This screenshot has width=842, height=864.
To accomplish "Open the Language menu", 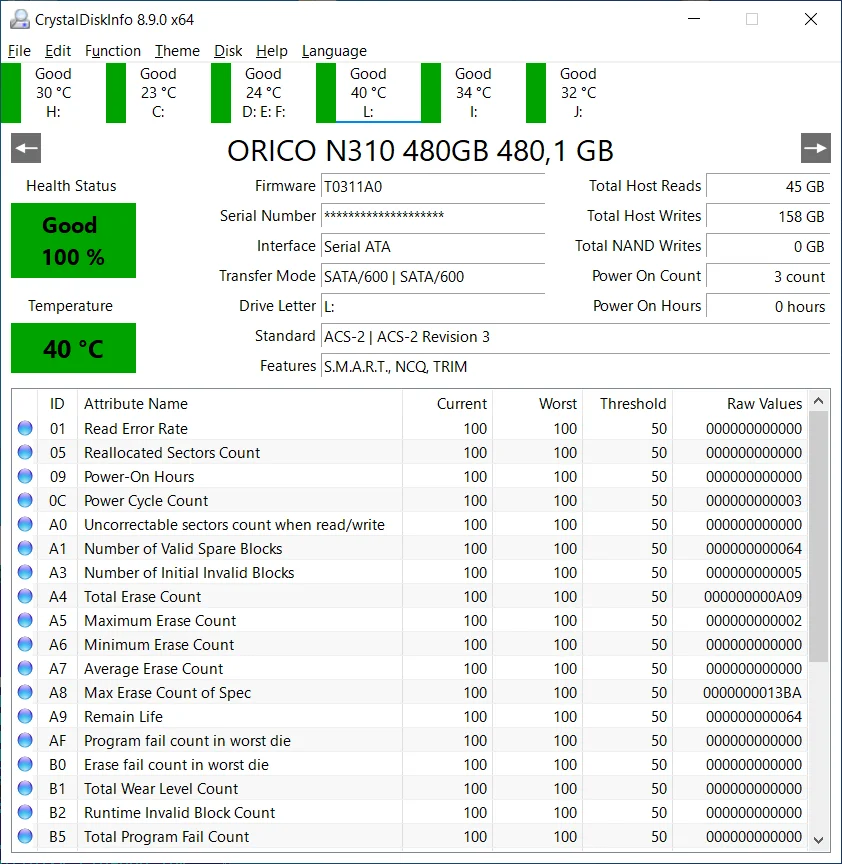I will (334, 51).
